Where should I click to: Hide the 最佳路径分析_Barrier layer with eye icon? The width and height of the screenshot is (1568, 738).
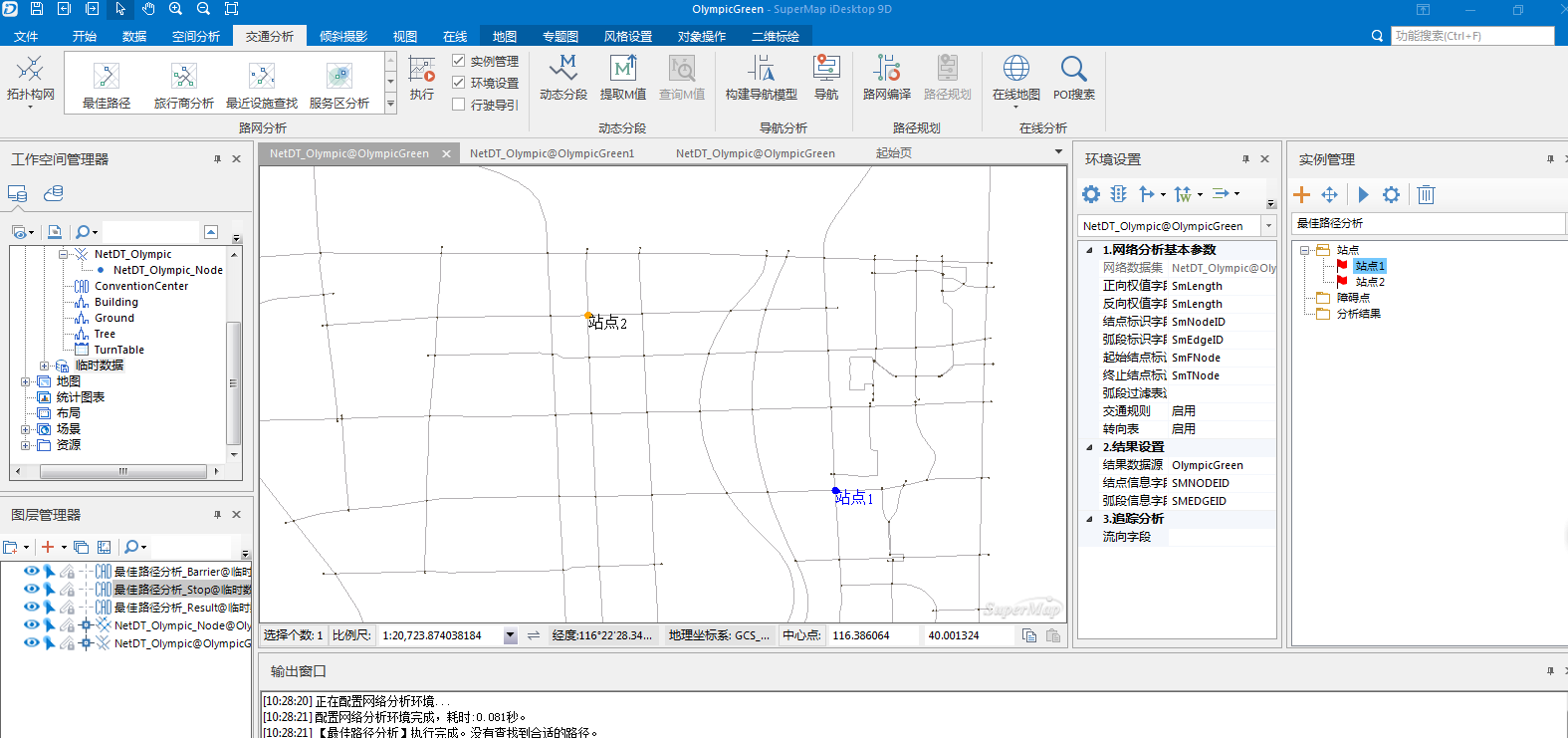32,571
